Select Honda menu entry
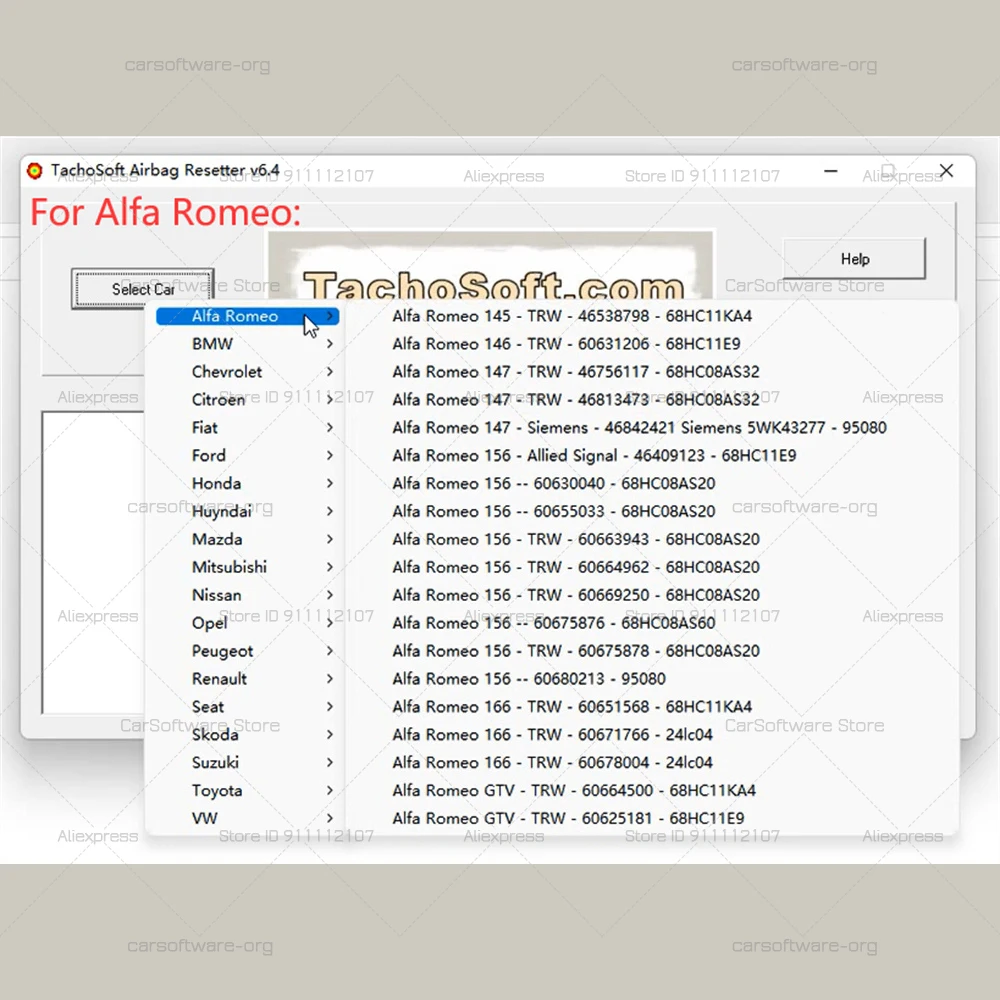Screen dimensions: 1000x1000 (x=247, y=483)
